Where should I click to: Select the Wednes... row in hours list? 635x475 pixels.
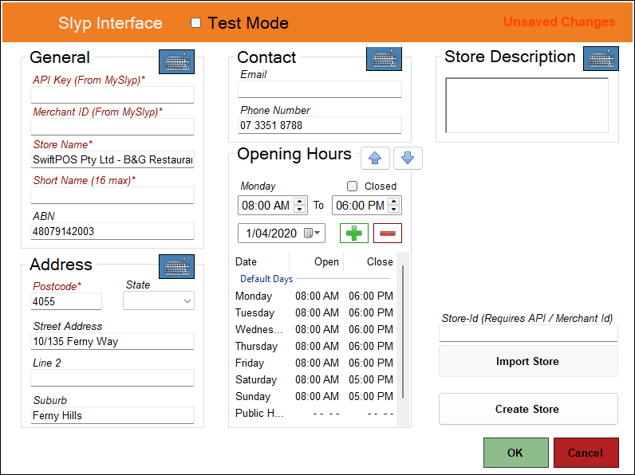[x=314, y=329]
